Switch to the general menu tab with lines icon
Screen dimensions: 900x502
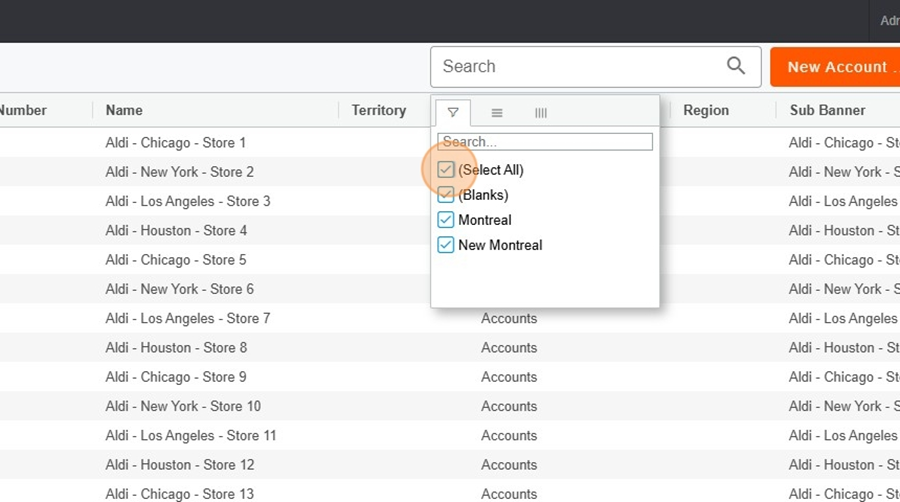[x=497, y=113]
